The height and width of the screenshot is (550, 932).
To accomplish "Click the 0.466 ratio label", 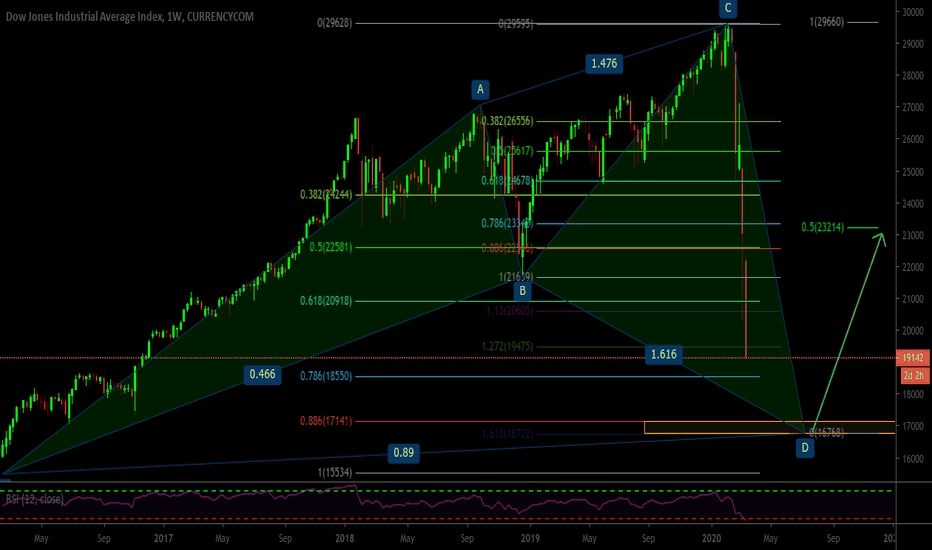I will click(262, 374).
